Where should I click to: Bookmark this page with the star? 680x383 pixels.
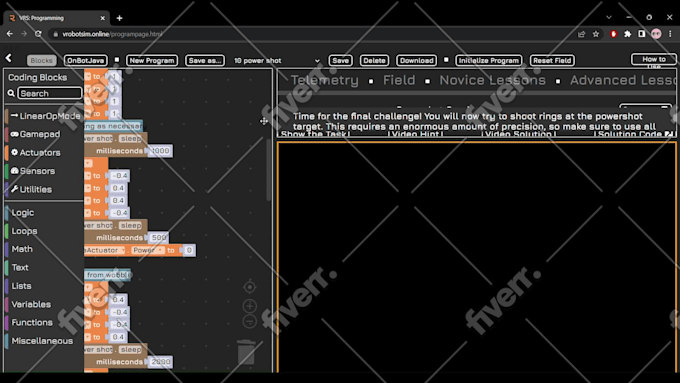[x=596, y=34]
